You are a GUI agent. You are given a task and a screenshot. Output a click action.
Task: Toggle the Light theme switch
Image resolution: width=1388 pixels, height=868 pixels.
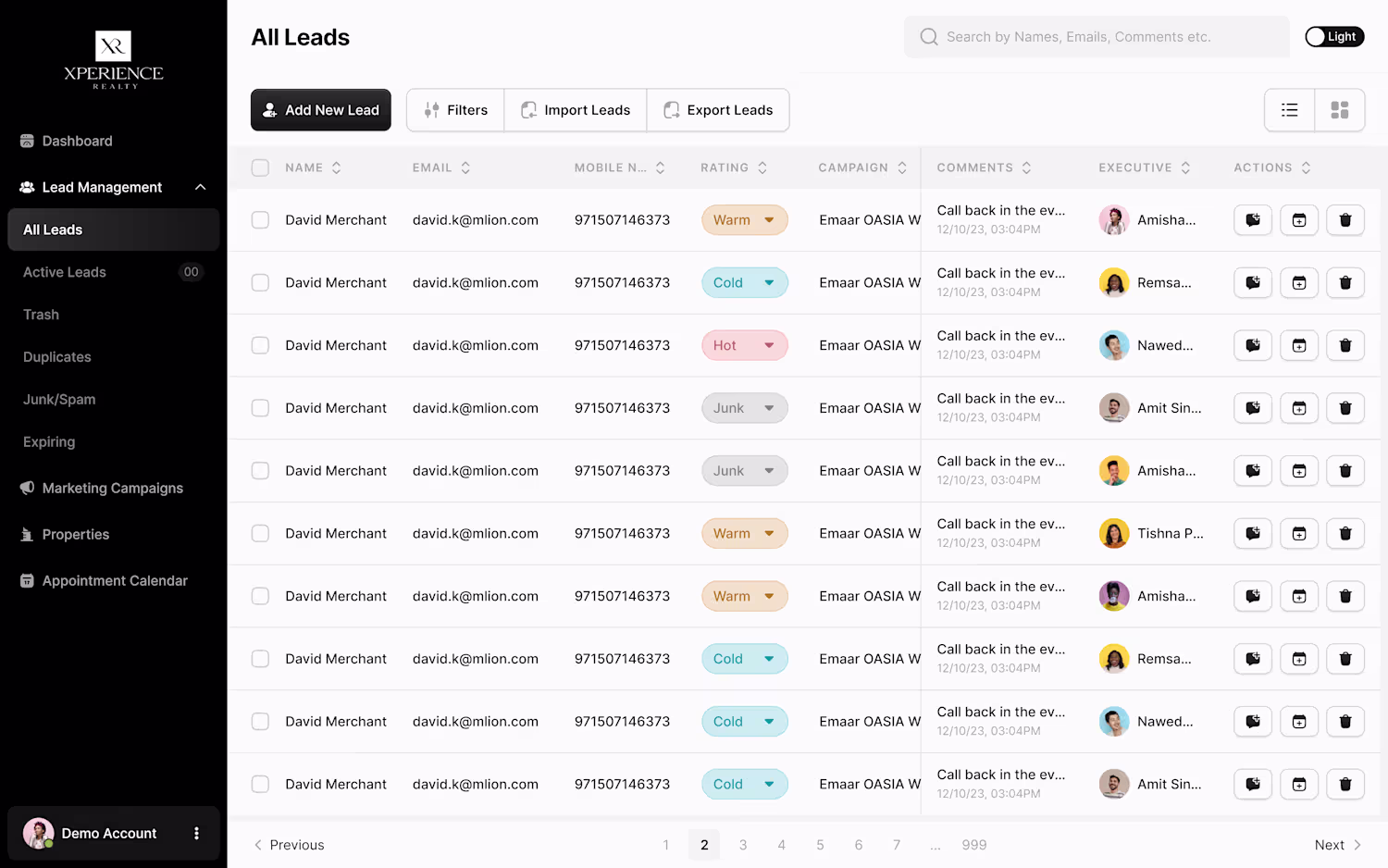(x=1334, y=37)
